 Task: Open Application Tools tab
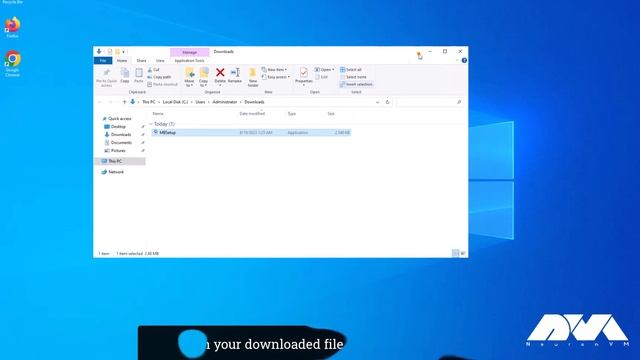click(189, 60)
